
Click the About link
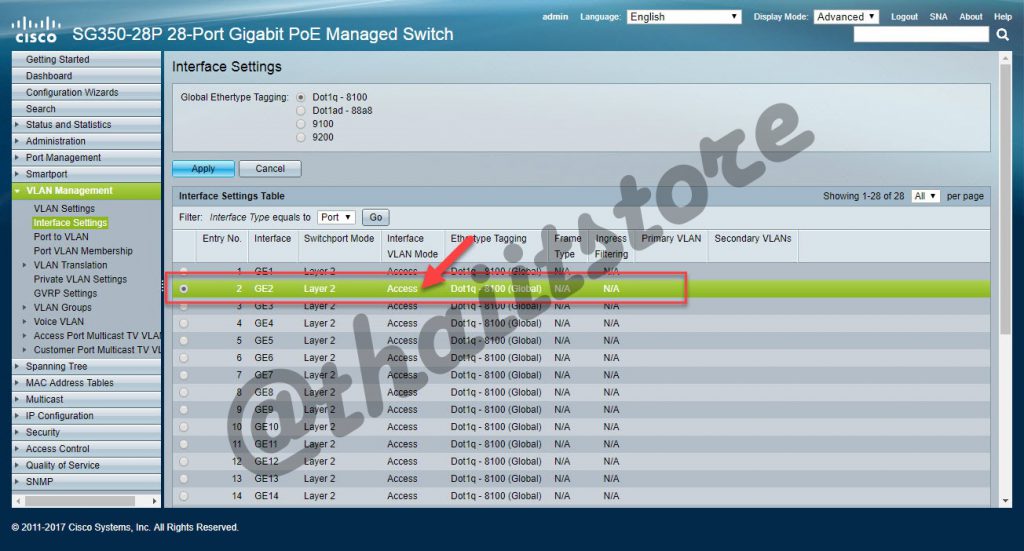[x=970, y=17]
